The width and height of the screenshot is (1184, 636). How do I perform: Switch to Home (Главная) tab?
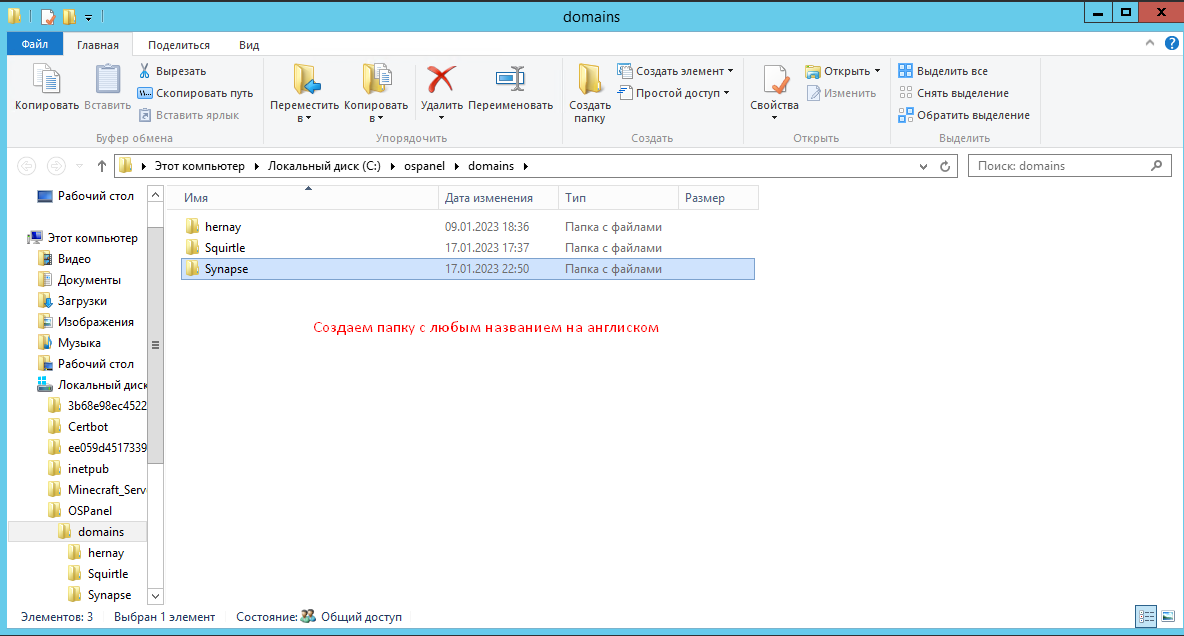97,45
